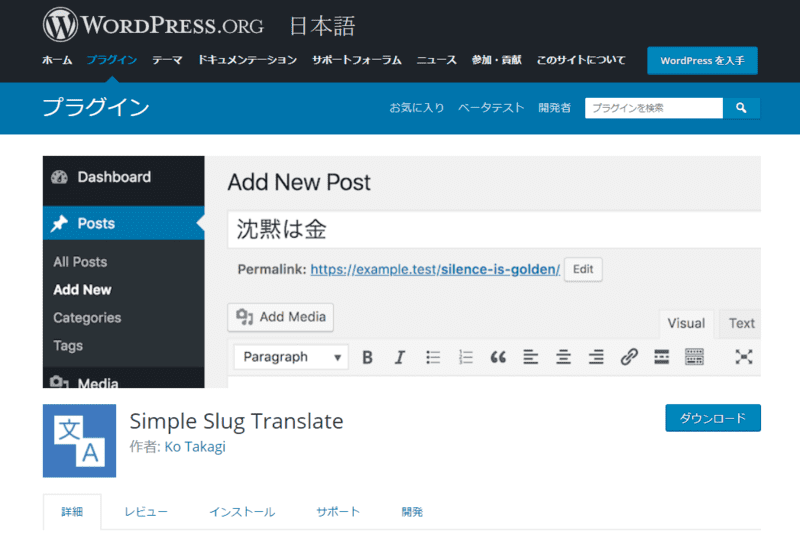
Task: Align text right
Action: pyautogui.click(x=596, y=357)
